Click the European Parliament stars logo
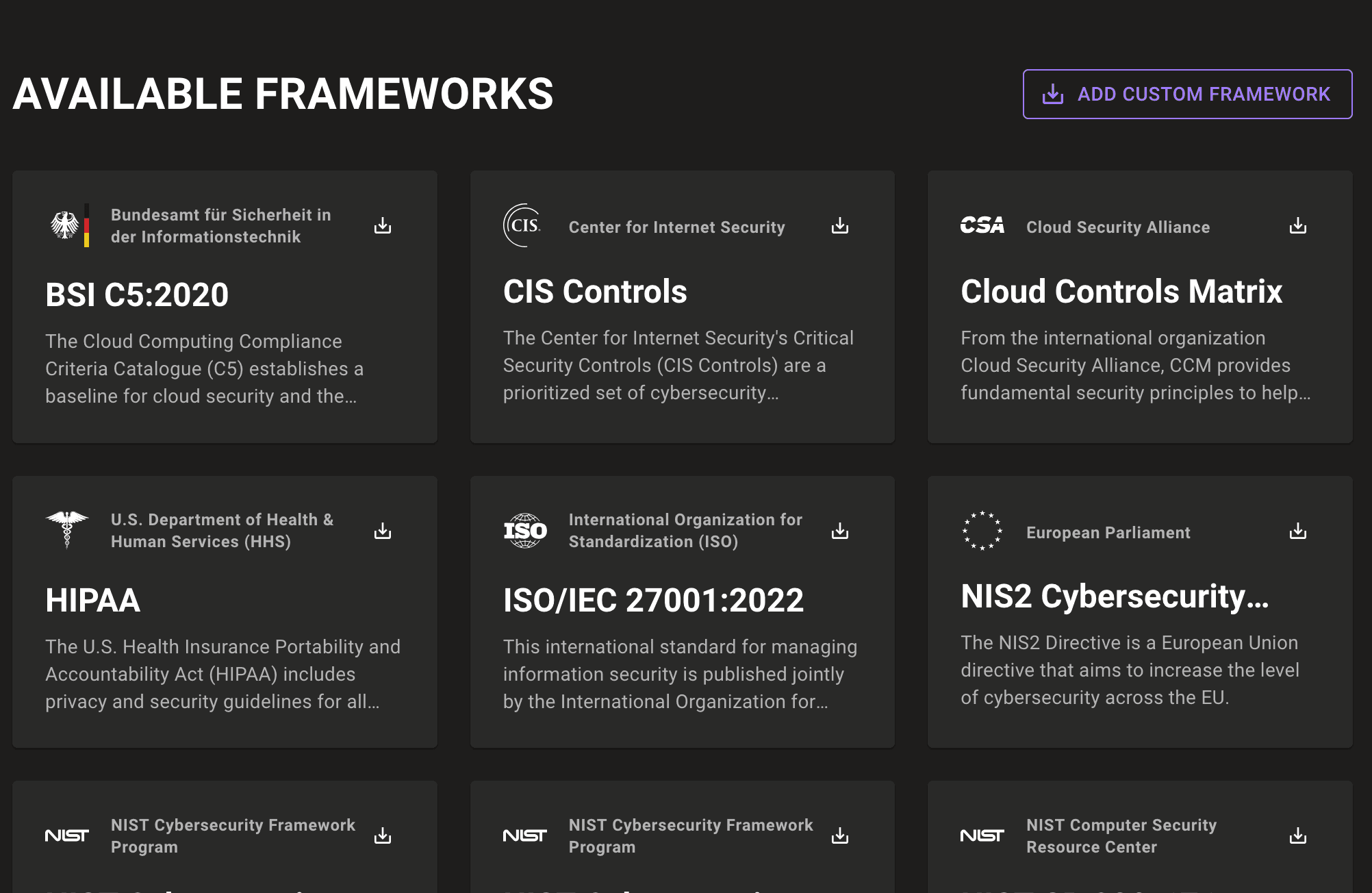Viewport: 1372px width, 893px height. 982,532
